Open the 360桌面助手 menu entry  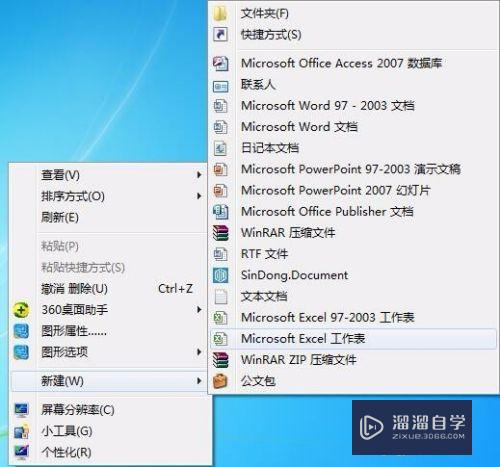coord(109,310)
